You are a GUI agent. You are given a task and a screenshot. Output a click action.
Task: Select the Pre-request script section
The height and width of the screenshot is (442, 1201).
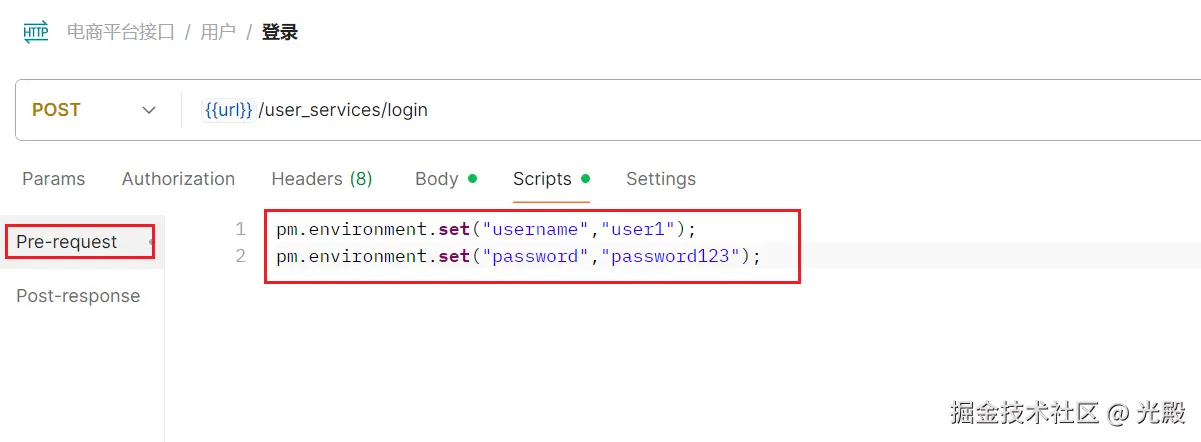pos(67,242)
